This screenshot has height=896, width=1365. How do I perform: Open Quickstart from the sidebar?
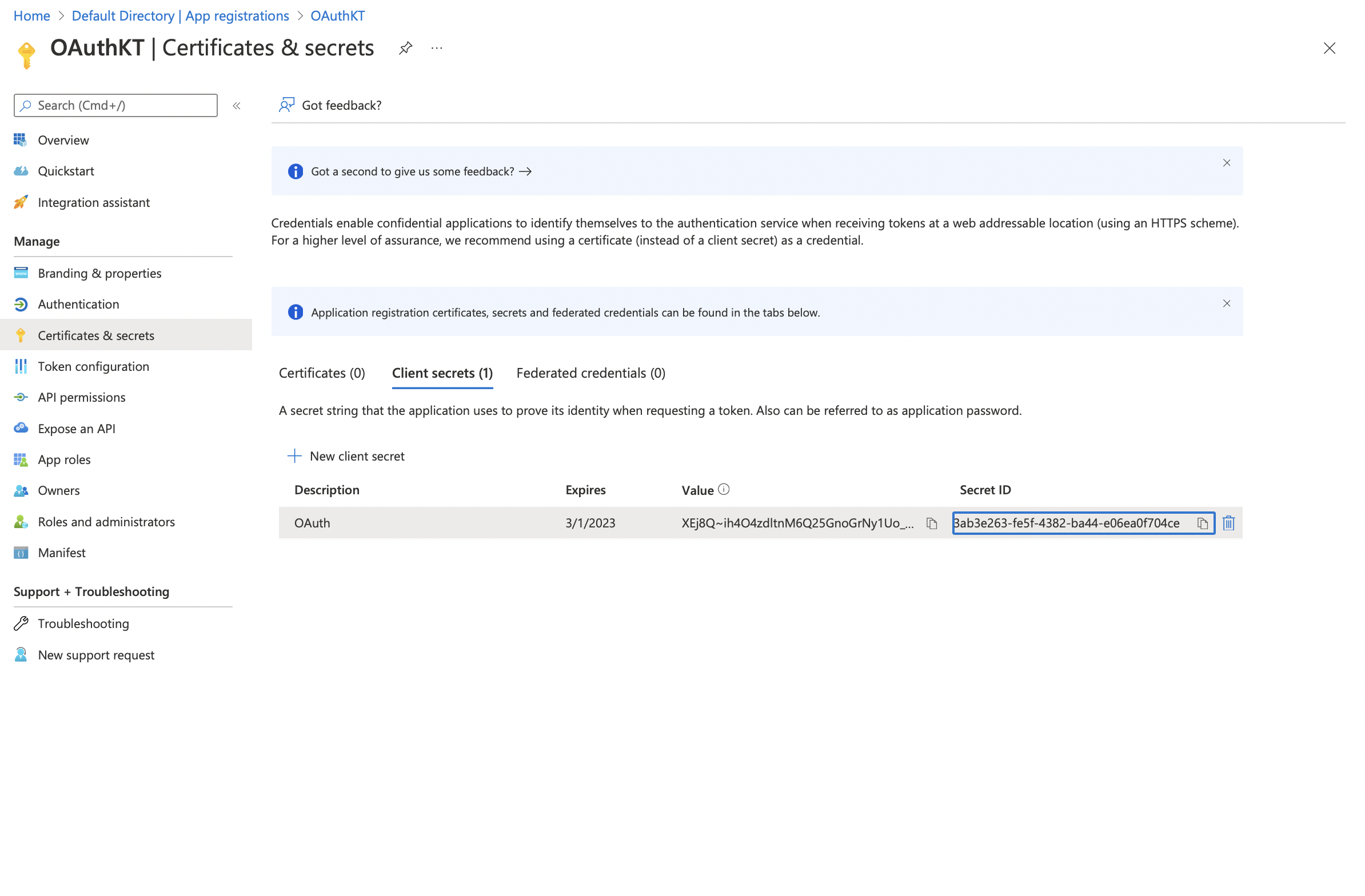[x=66, y=171]
